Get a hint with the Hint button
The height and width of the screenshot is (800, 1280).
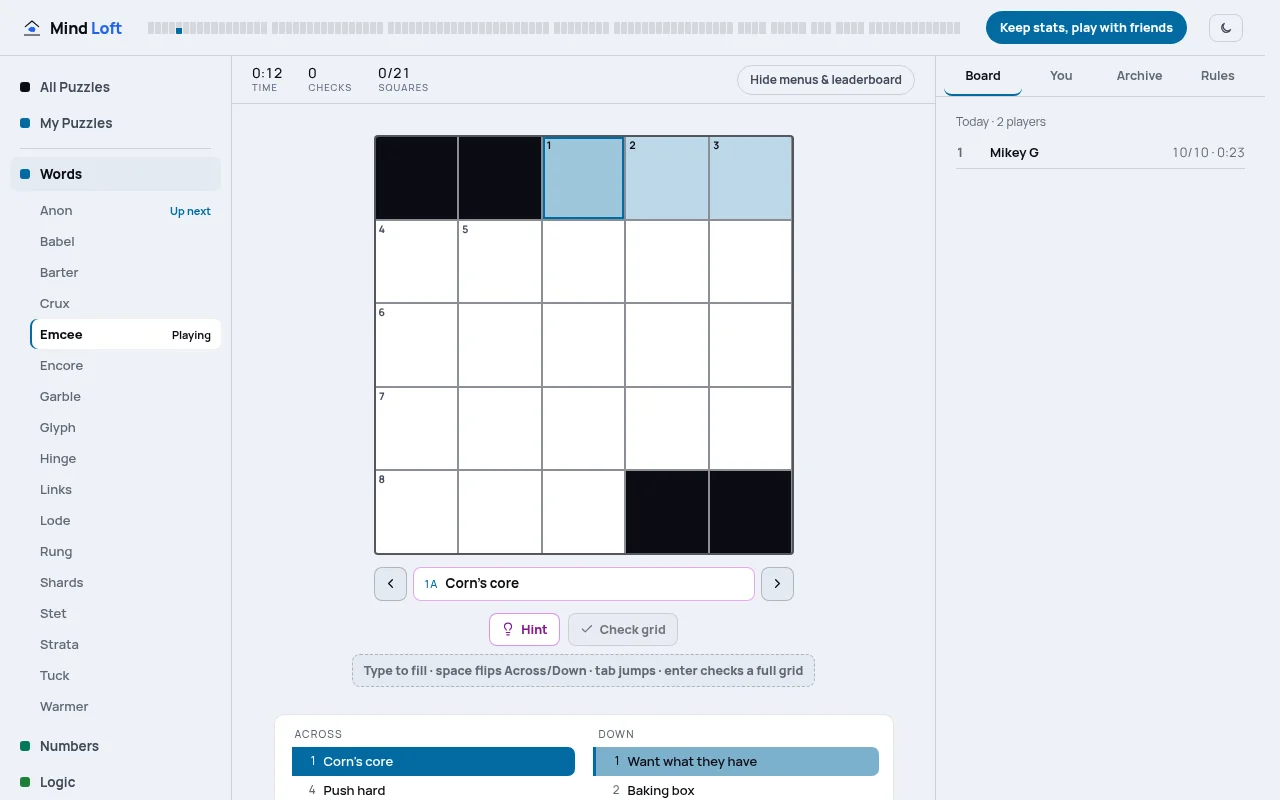(x=524, y=630)
